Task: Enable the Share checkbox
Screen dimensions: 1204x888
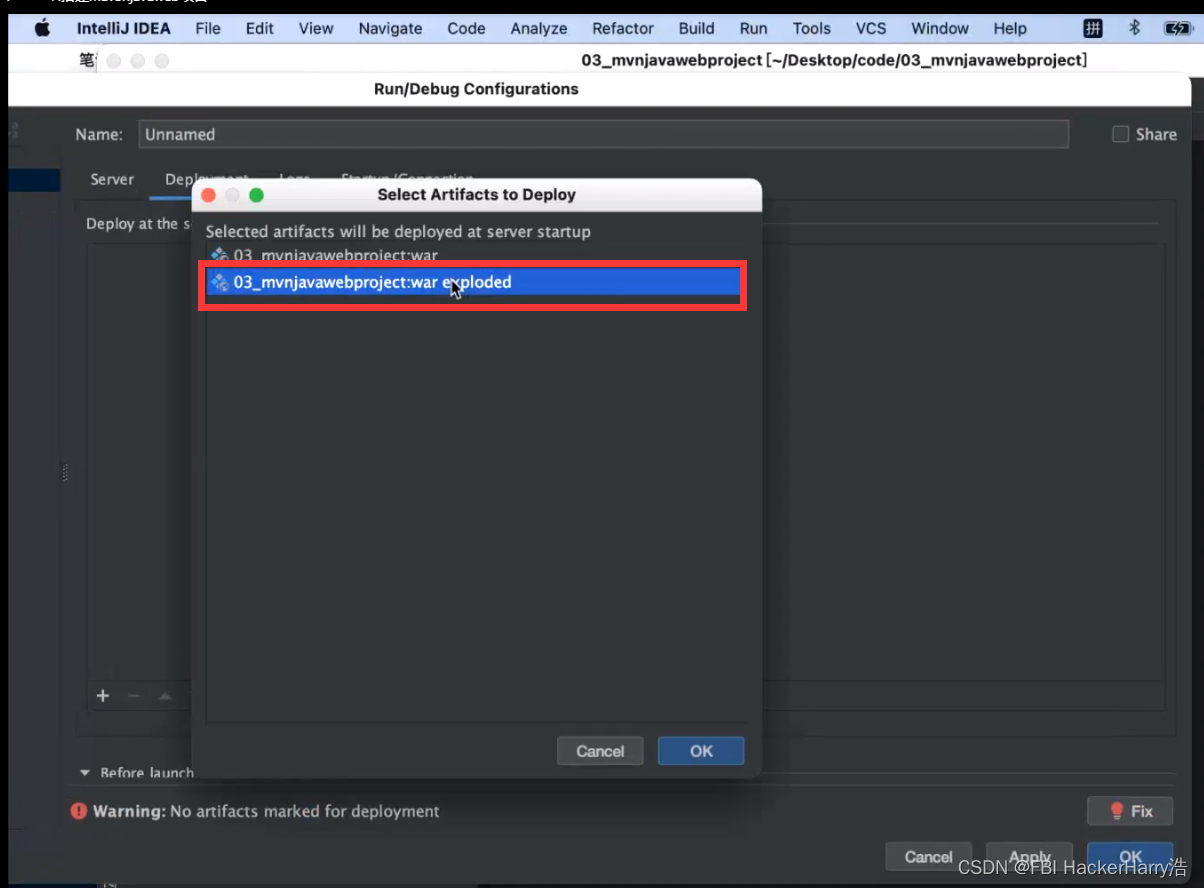Action: point(1121,134)
